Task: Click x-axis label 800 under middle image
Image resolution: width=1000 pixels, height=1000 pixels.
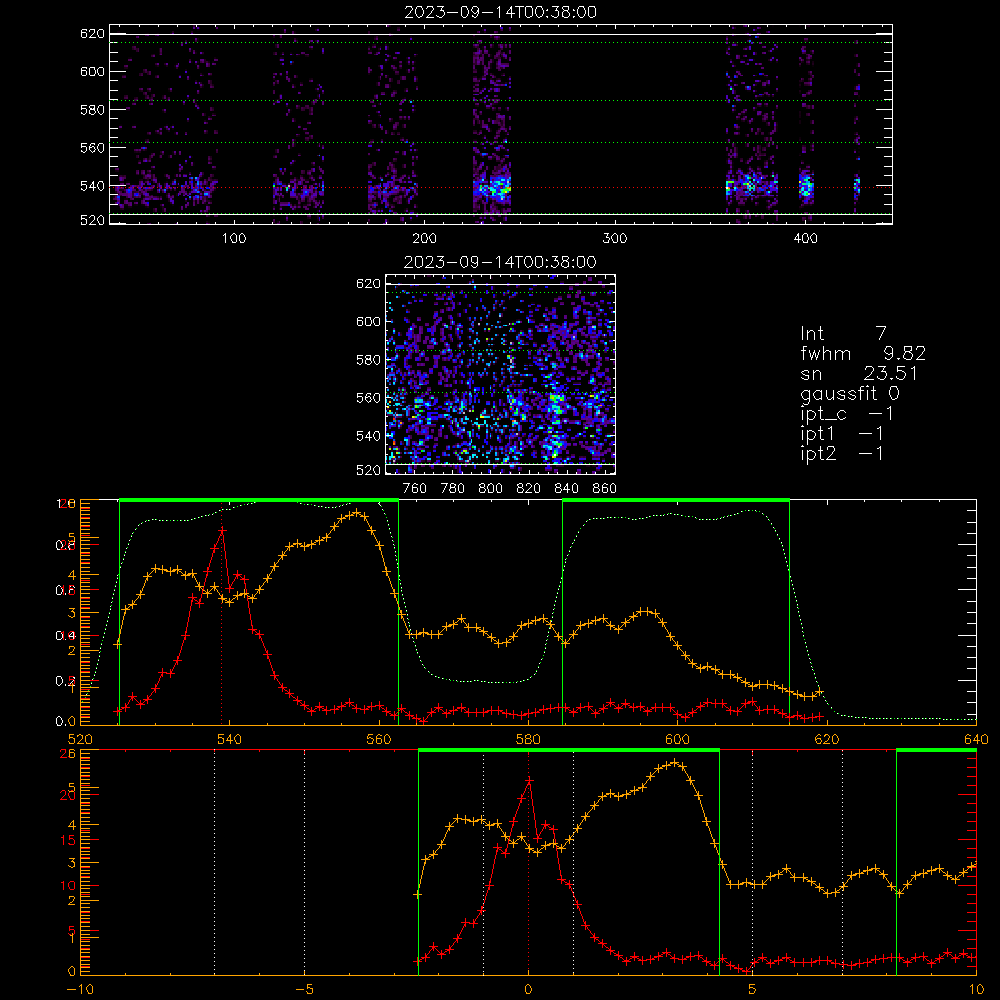Action: click(x=490, y=489)
